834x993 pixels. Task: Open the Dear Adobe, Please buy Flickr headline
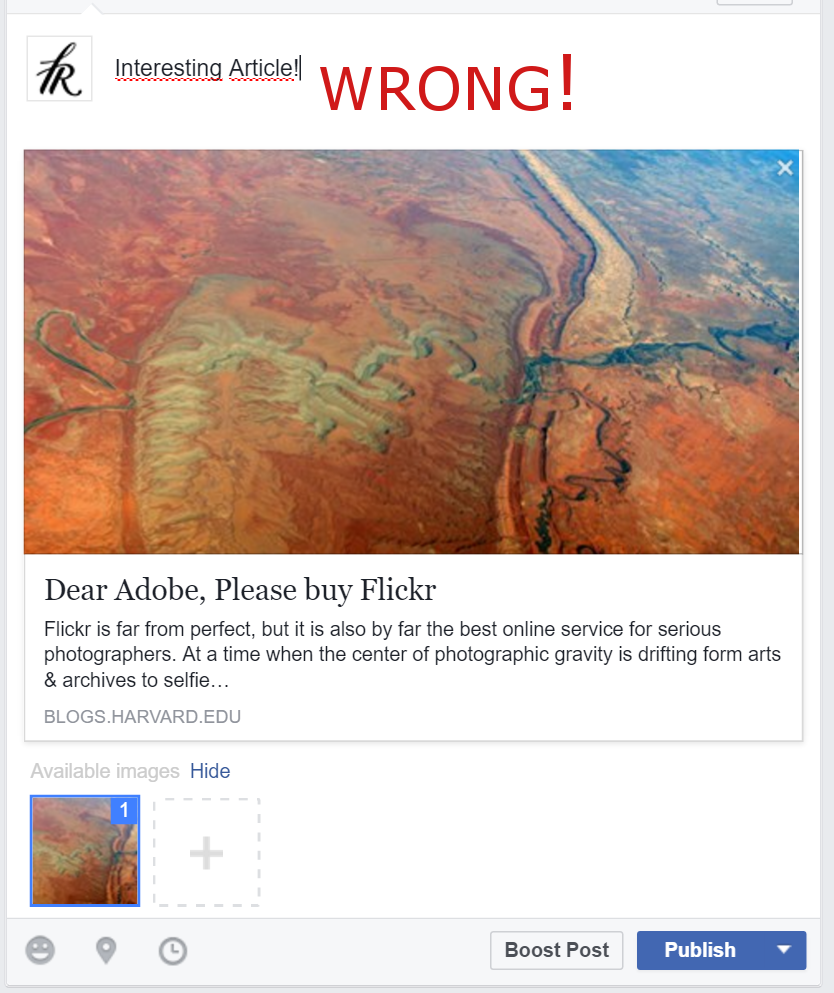point(240,590)
